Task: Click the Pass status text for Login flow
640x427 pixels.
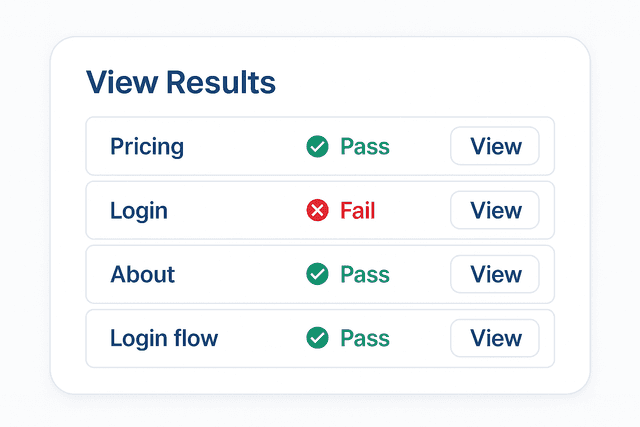Action: click(x=365, y=338)
